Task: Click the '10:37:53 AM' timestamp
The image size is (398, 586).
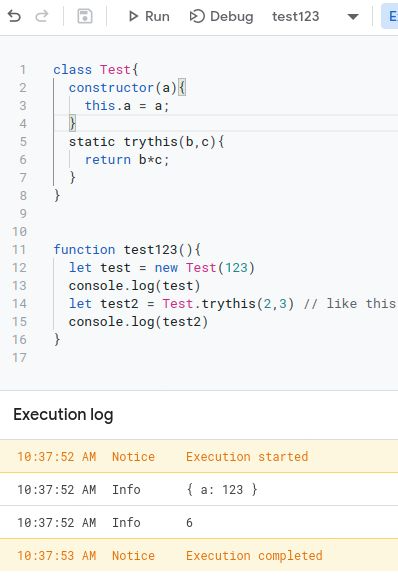Action: tap(57, 555)
